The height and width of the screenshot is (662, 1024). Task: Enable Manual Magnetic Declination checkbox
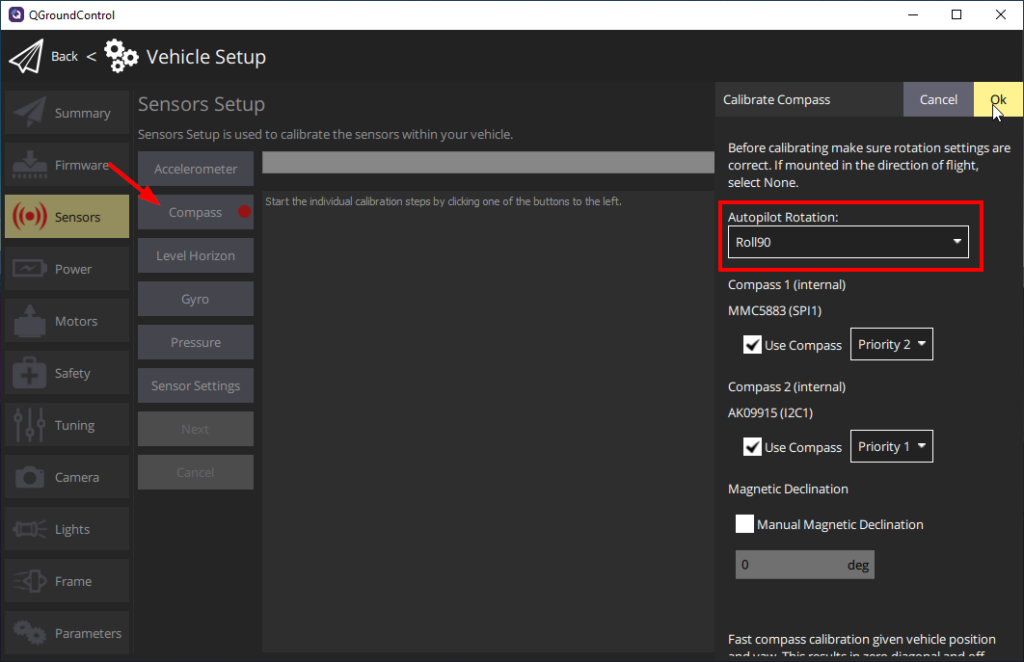745,524
